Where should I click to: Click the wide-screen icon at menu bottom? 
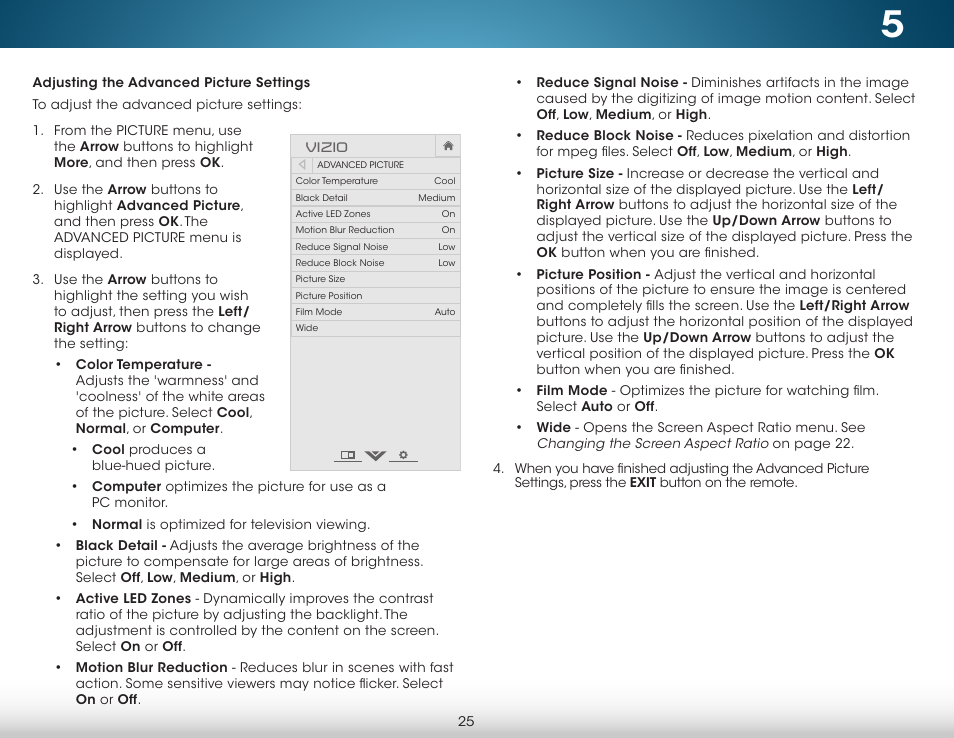[x=347, y=455]
